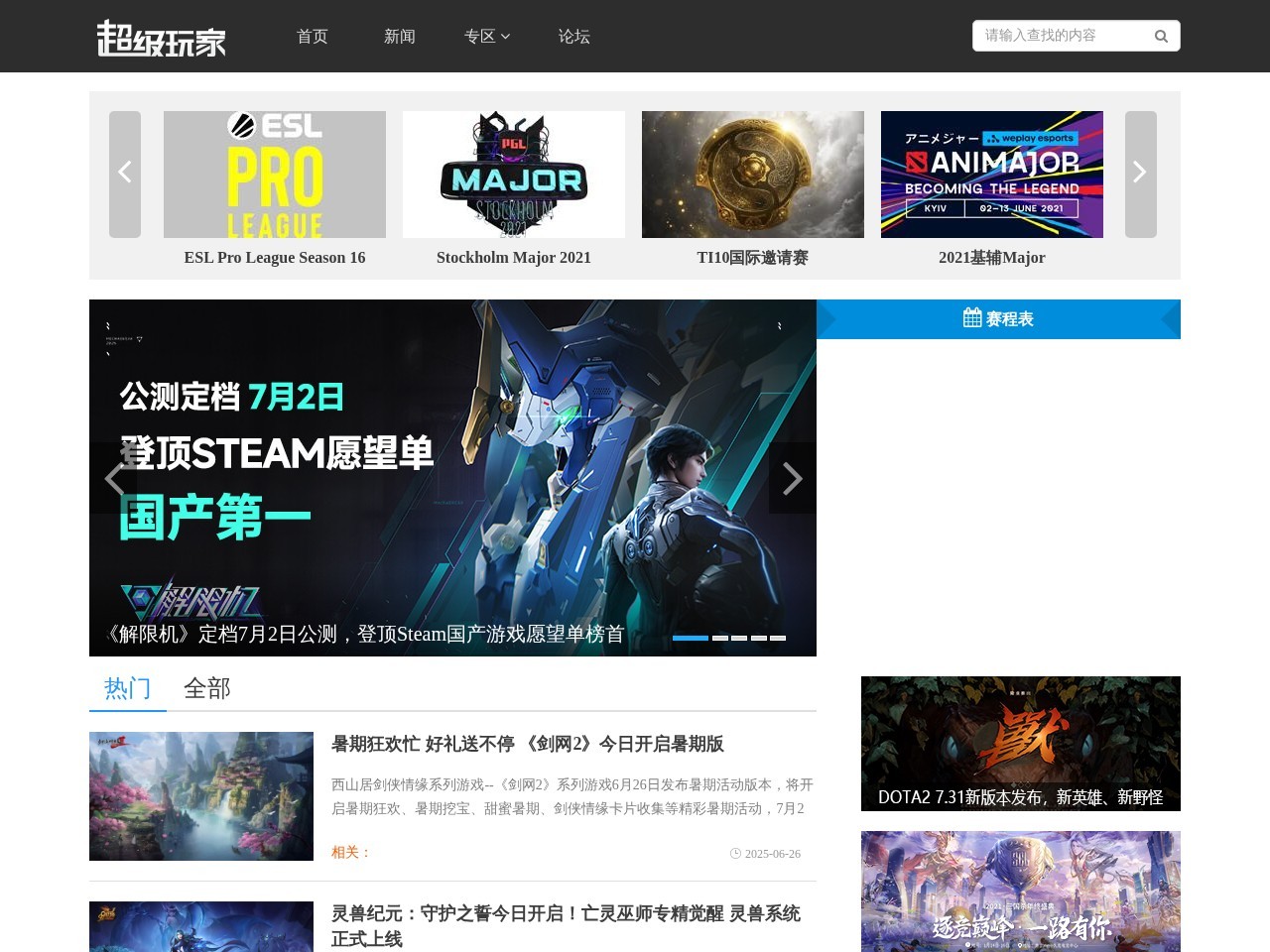
Task: Expand the 专区 dropdown menu
Action: coord(487,36)
